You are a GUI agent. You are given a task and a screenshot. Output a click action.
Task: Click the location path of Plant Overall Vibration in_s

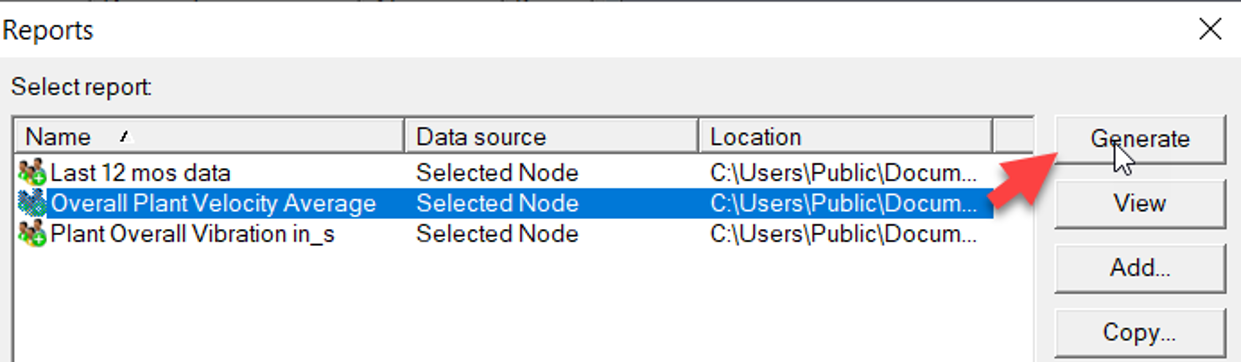click(x=844, y=234)
